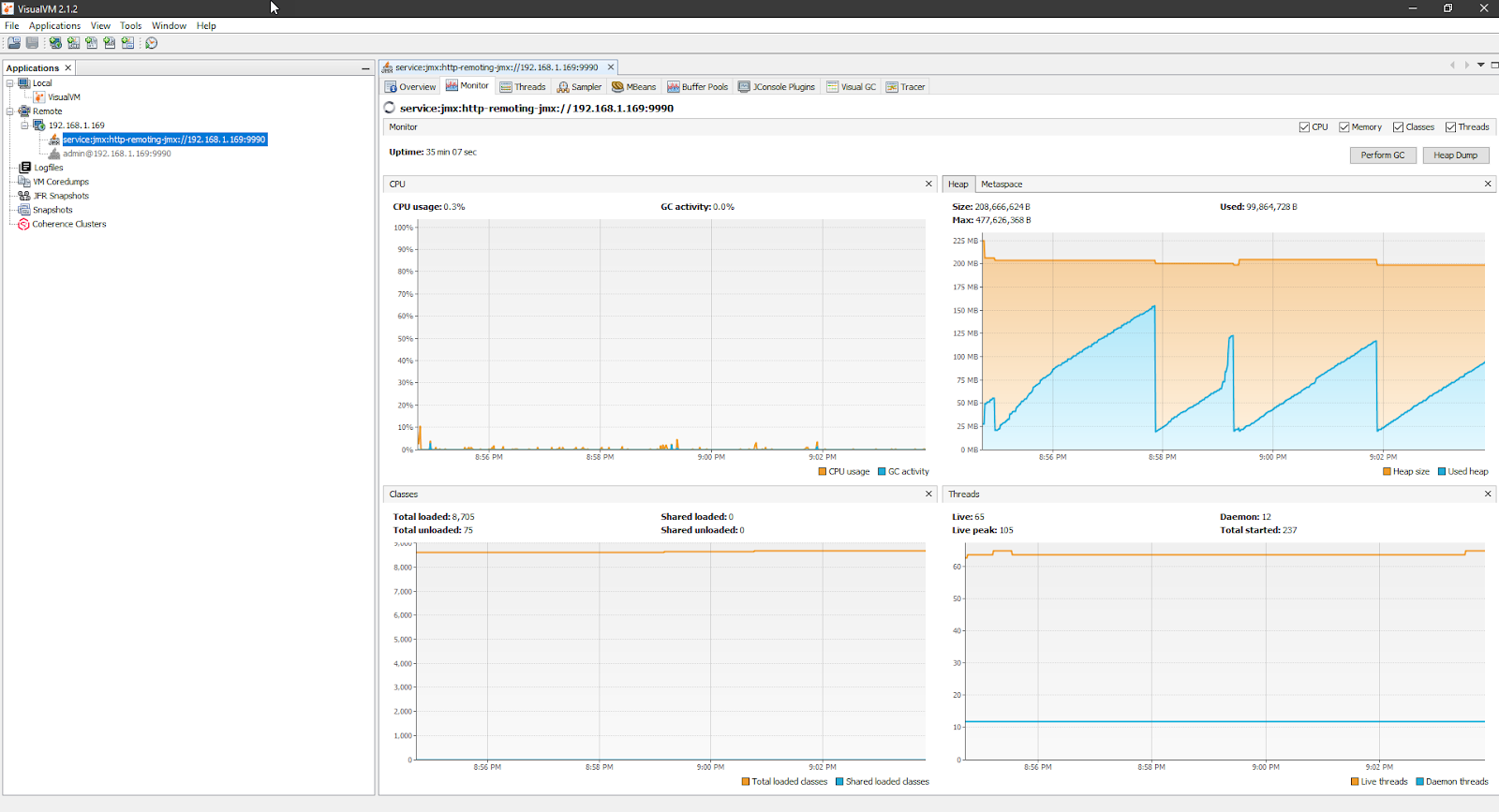Screen dimensions: 1499x812
Task: Click the Used heap legend swatch
Action: [1442, 471]
